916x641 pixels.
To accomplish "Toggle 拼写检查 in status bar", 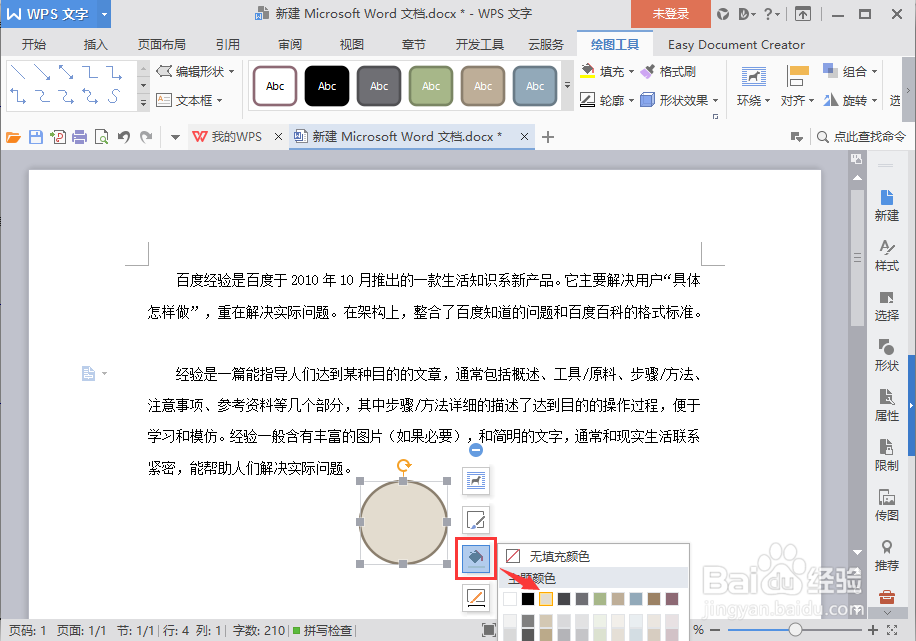I will [322, 630].
